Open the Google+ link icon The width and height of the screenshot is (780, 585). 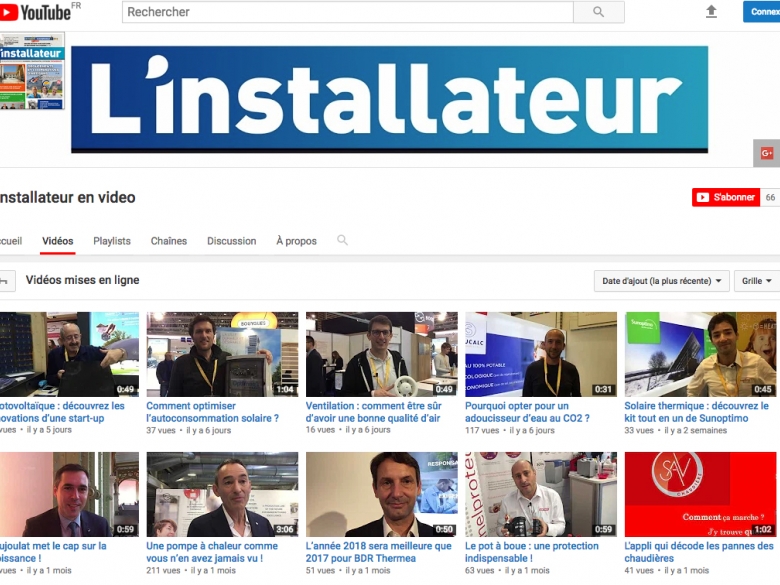pos(767,153)
